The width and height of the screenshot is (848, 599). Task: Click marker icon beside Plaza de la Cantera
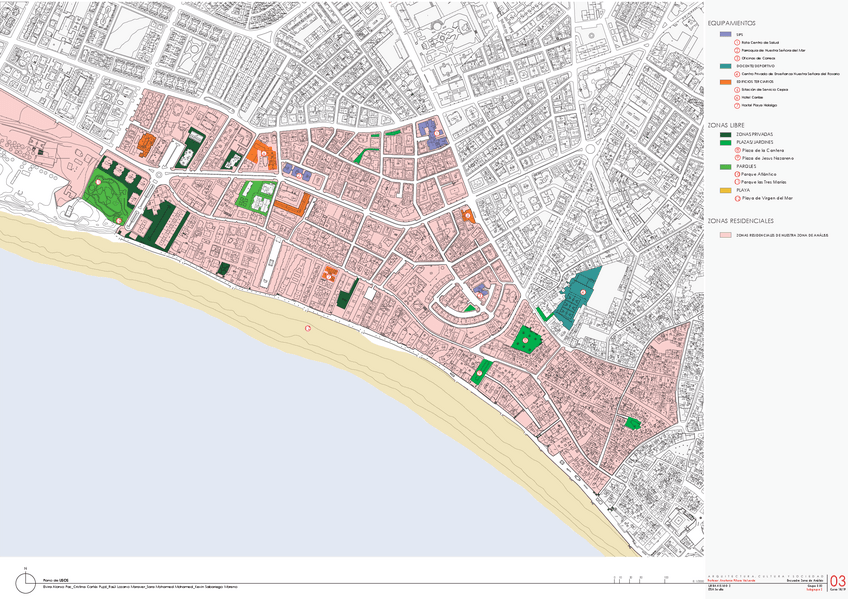[x=737, y=150]
